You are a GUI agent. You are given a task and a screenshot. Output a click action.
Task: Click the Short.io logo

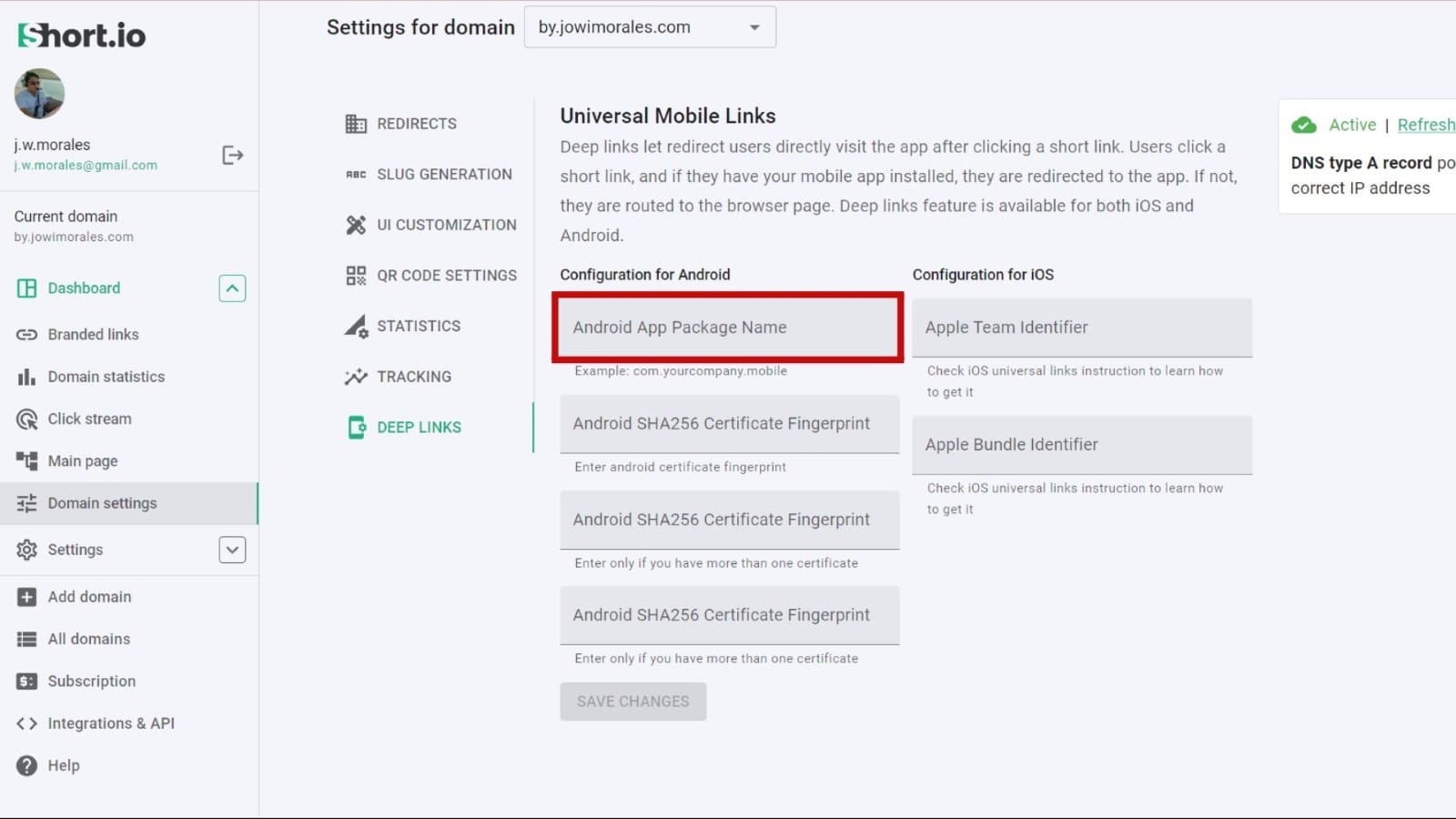(x=82, y=35)
